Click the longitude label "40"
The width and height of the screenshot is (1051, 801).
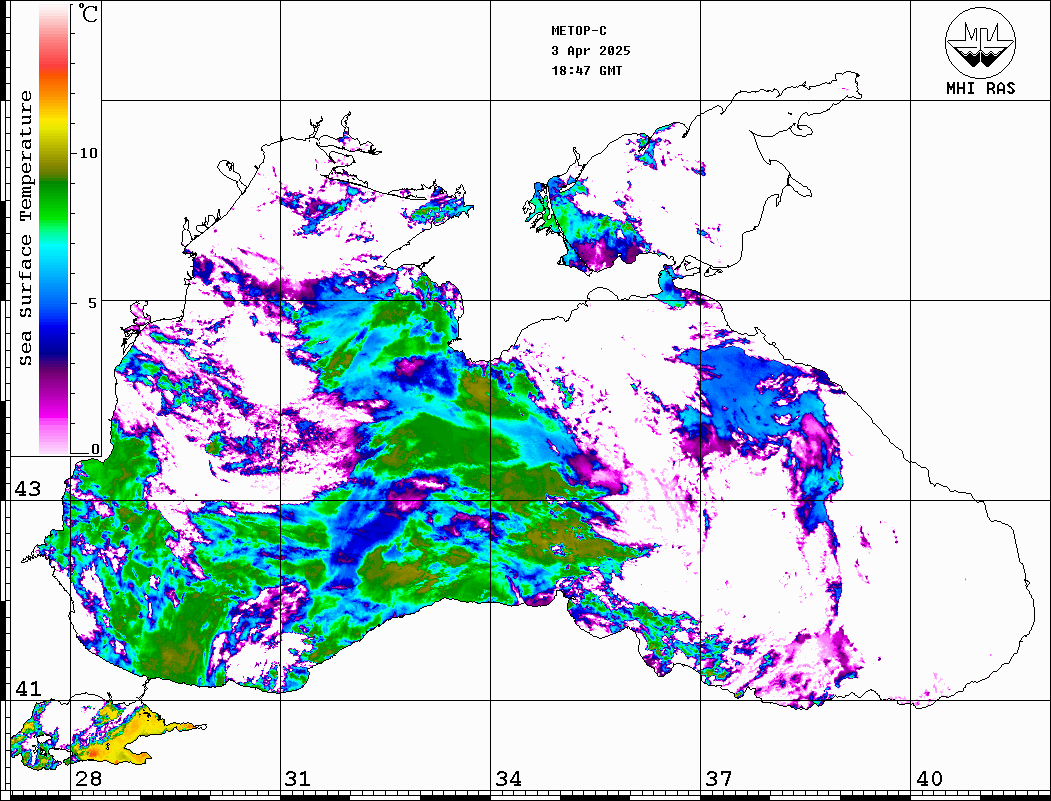click(929, 779)
